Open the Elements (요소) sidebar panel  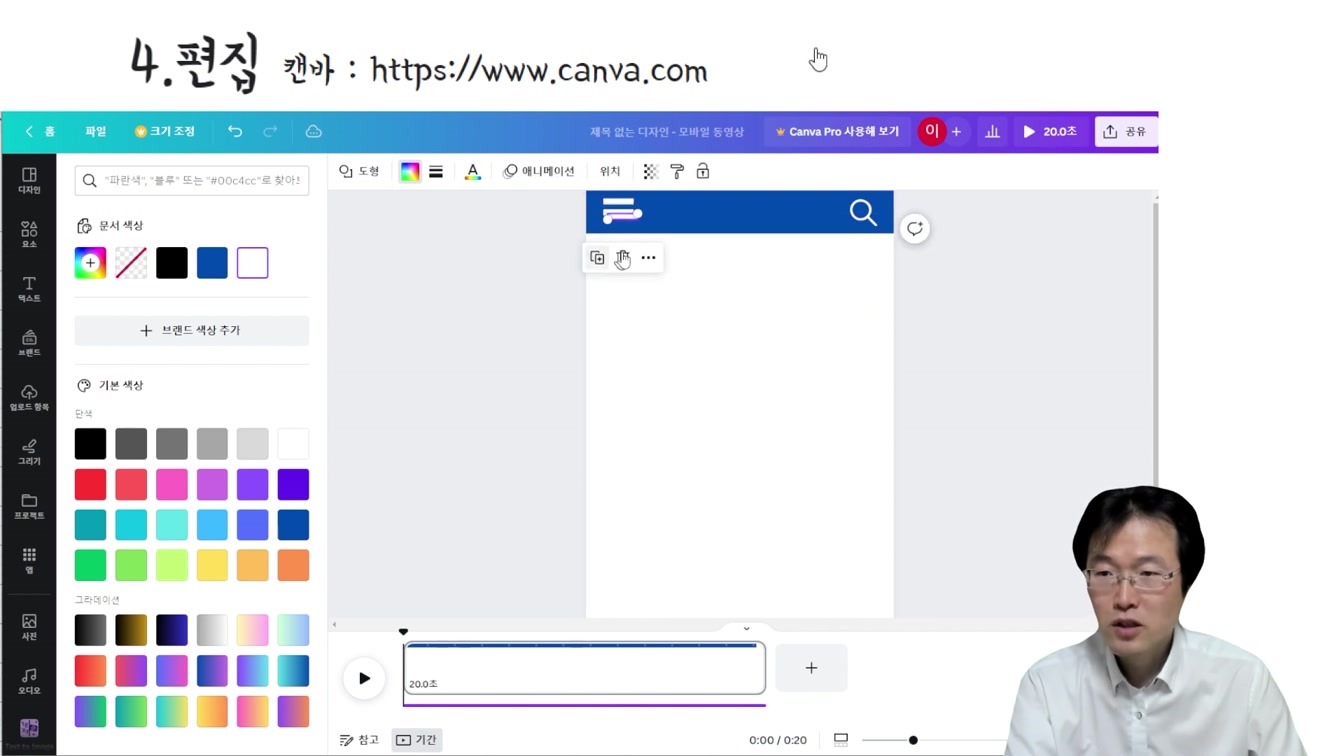[x=29, y=235]
